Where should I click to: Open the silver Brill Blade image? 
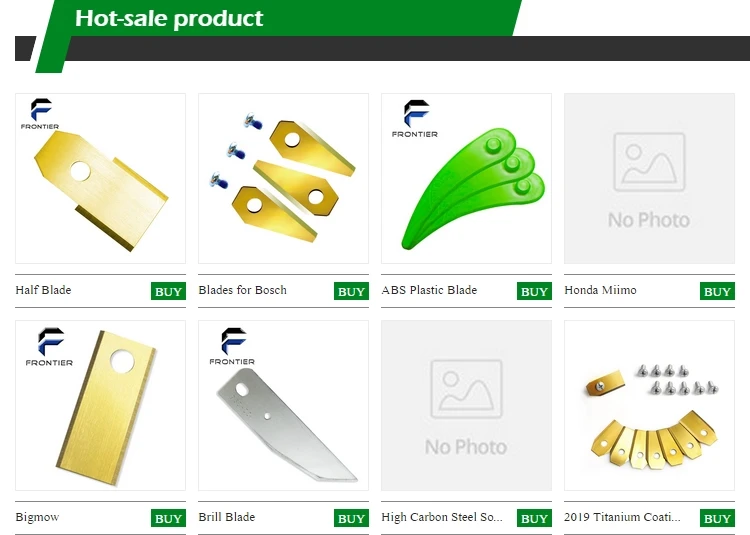point(283,405)
